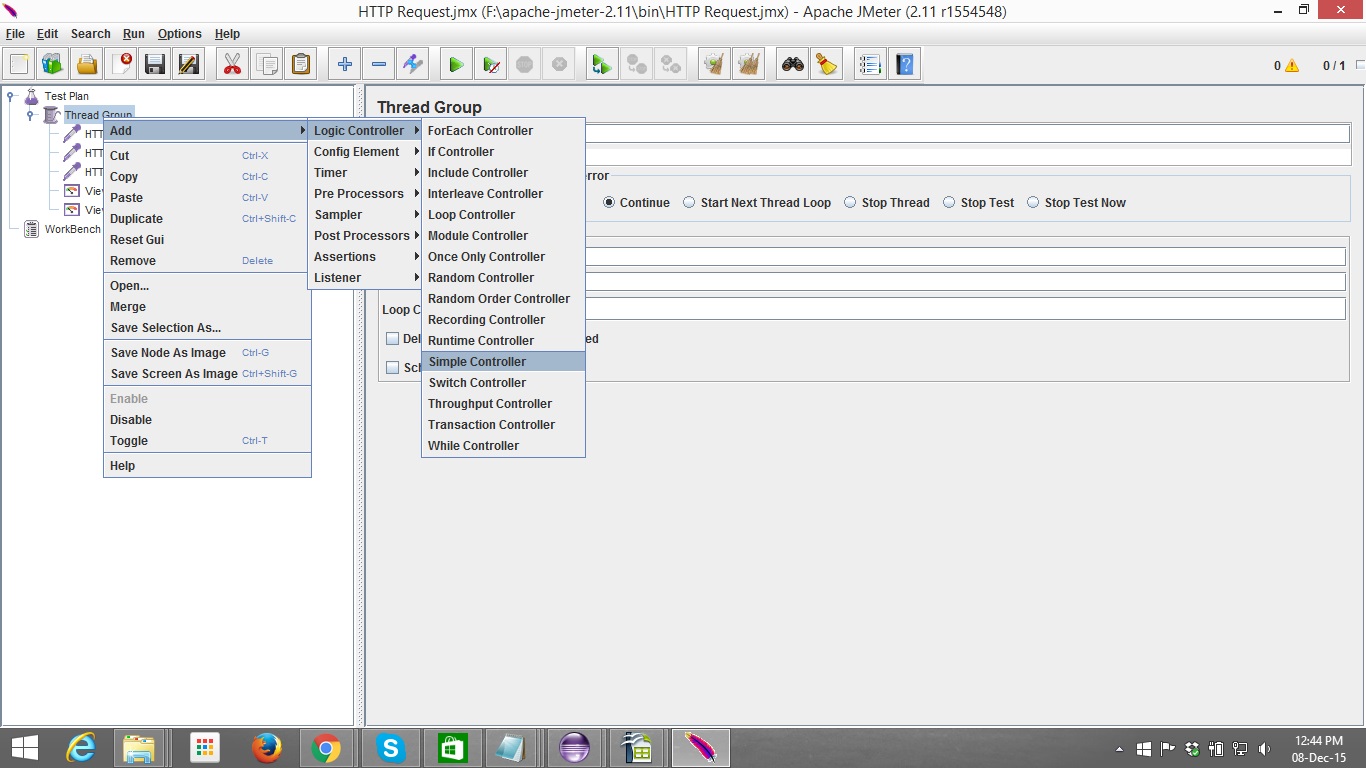Screen dimensions: 1366x768
Task: Select the Stop Test radio button
Action: 949,202
